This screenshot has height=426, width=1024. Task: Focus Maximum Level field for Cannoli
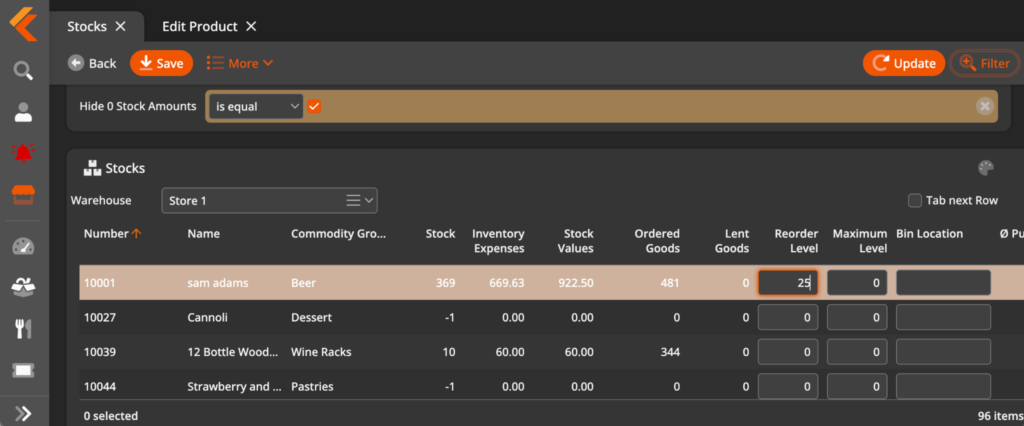coord(857,318)
